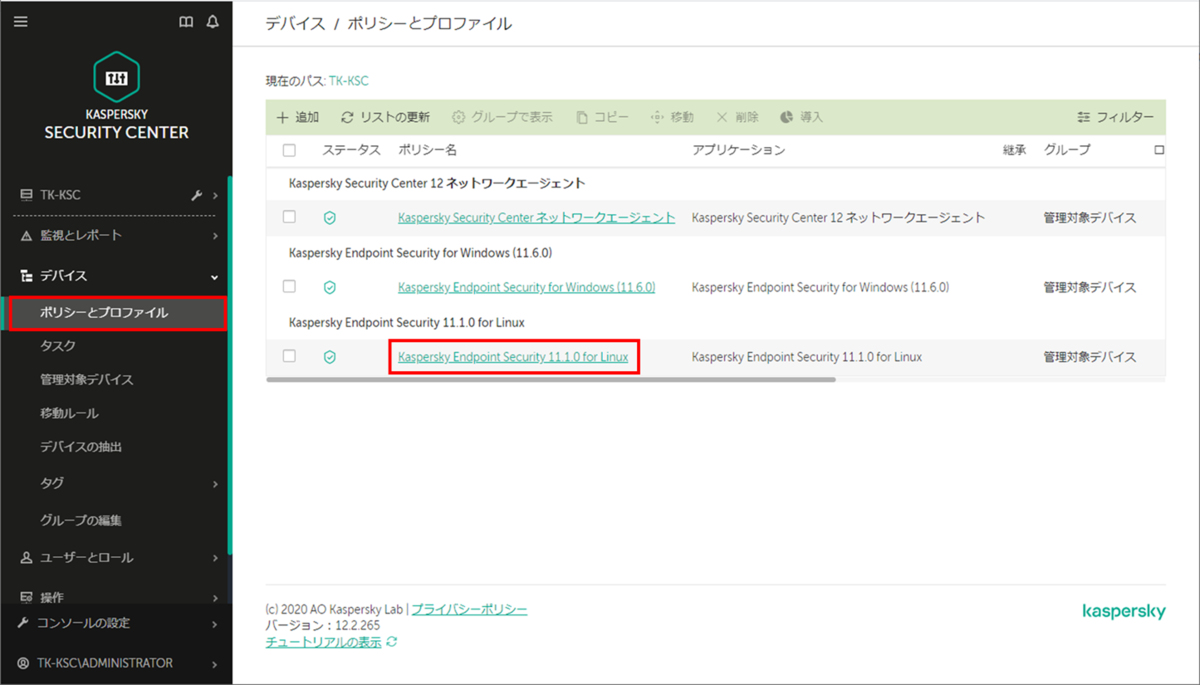Click status shield icon in Network Agent row
This screenshot has height=685, width=1200.
click(330, 218)
